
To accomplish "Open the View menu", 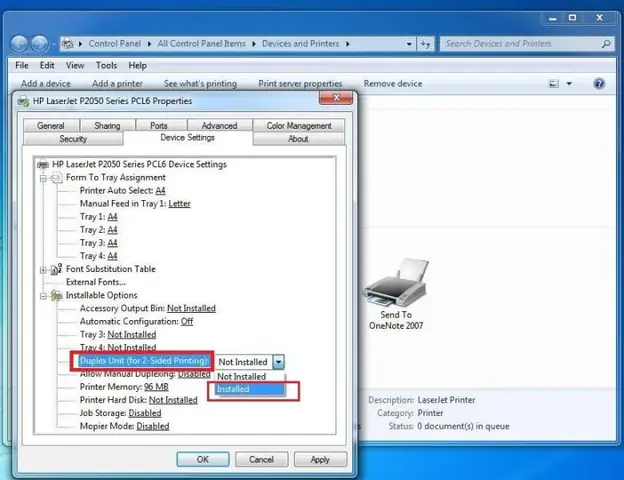I will tap(75, 65).
